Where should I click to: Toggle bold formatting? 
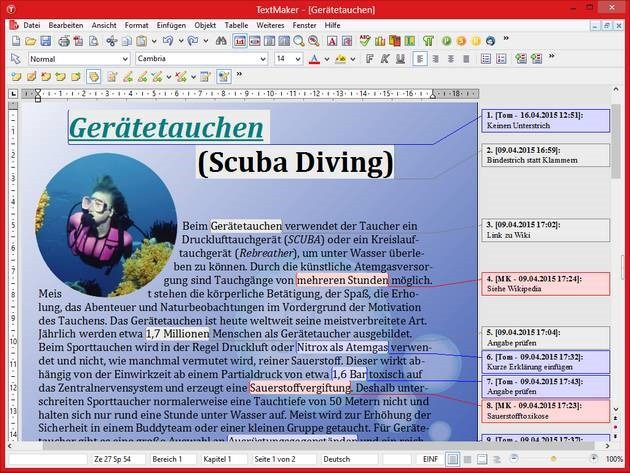pos(369,59)
